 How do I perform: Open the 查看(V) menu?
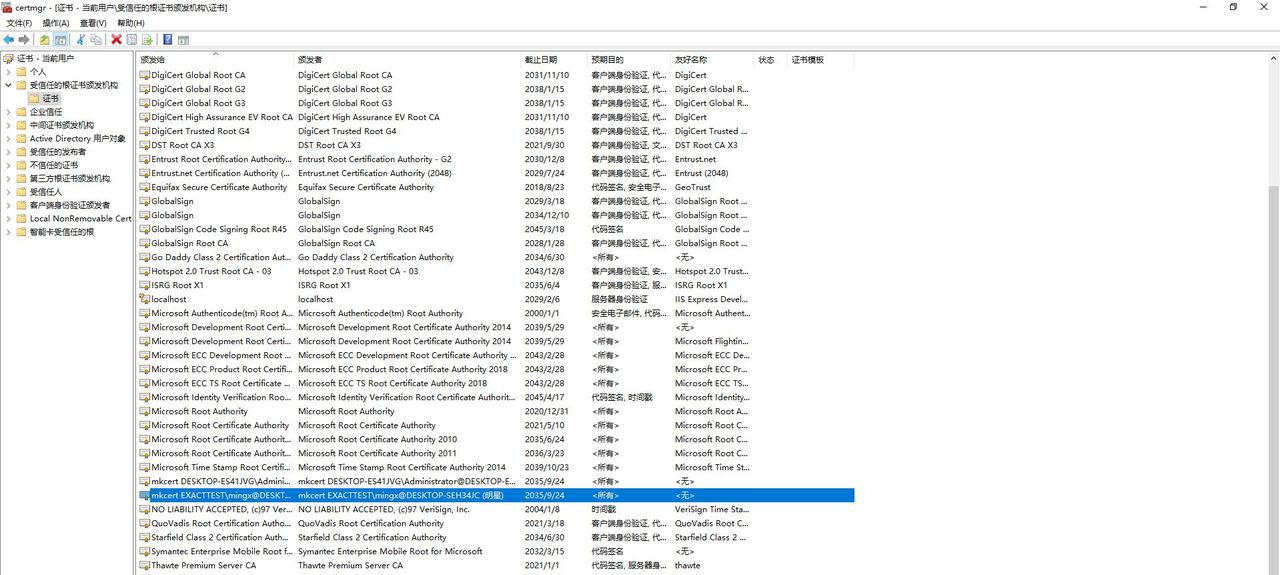click(93, 23)
